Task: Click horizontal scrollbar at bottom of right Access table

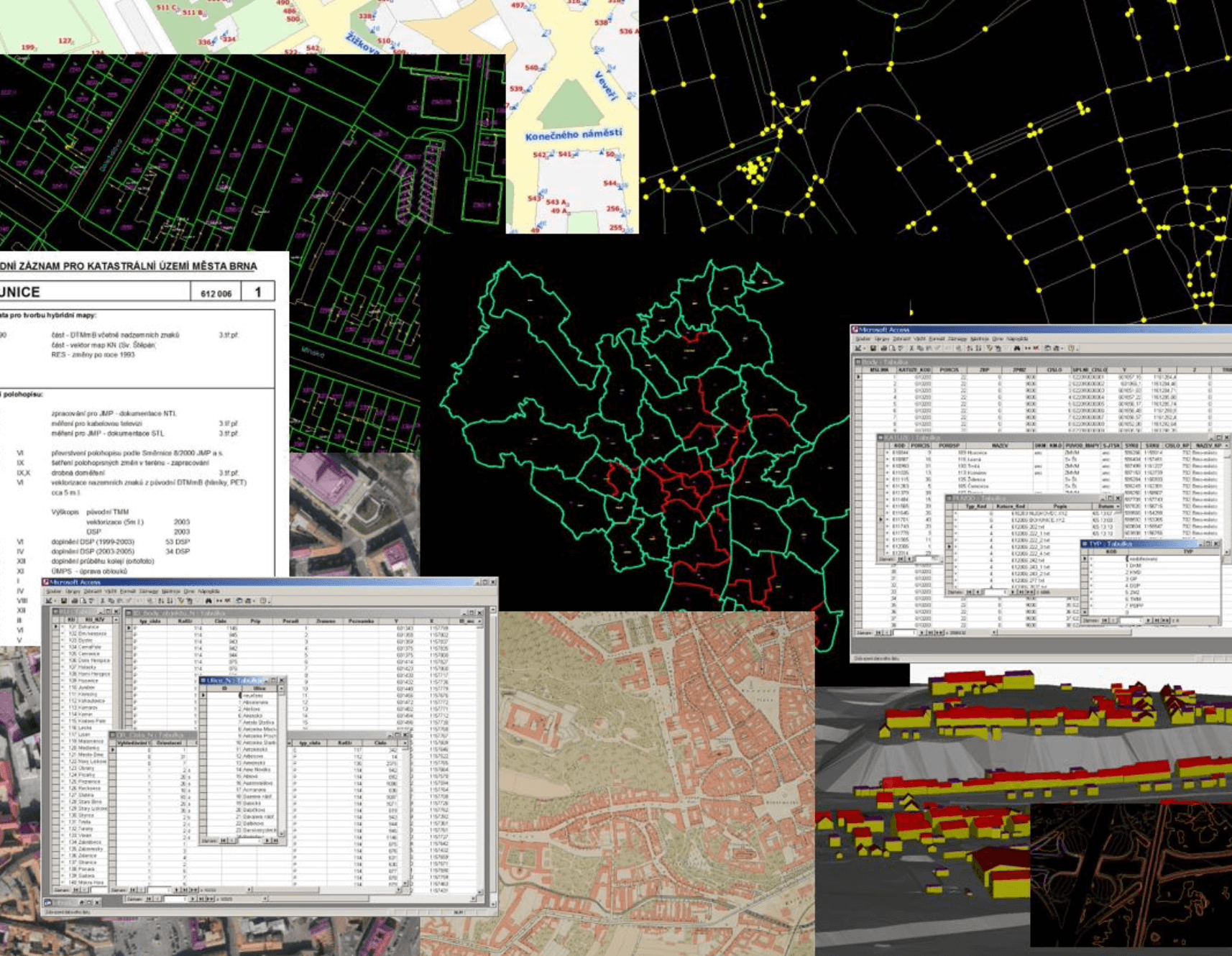Action: (1064, 633)
